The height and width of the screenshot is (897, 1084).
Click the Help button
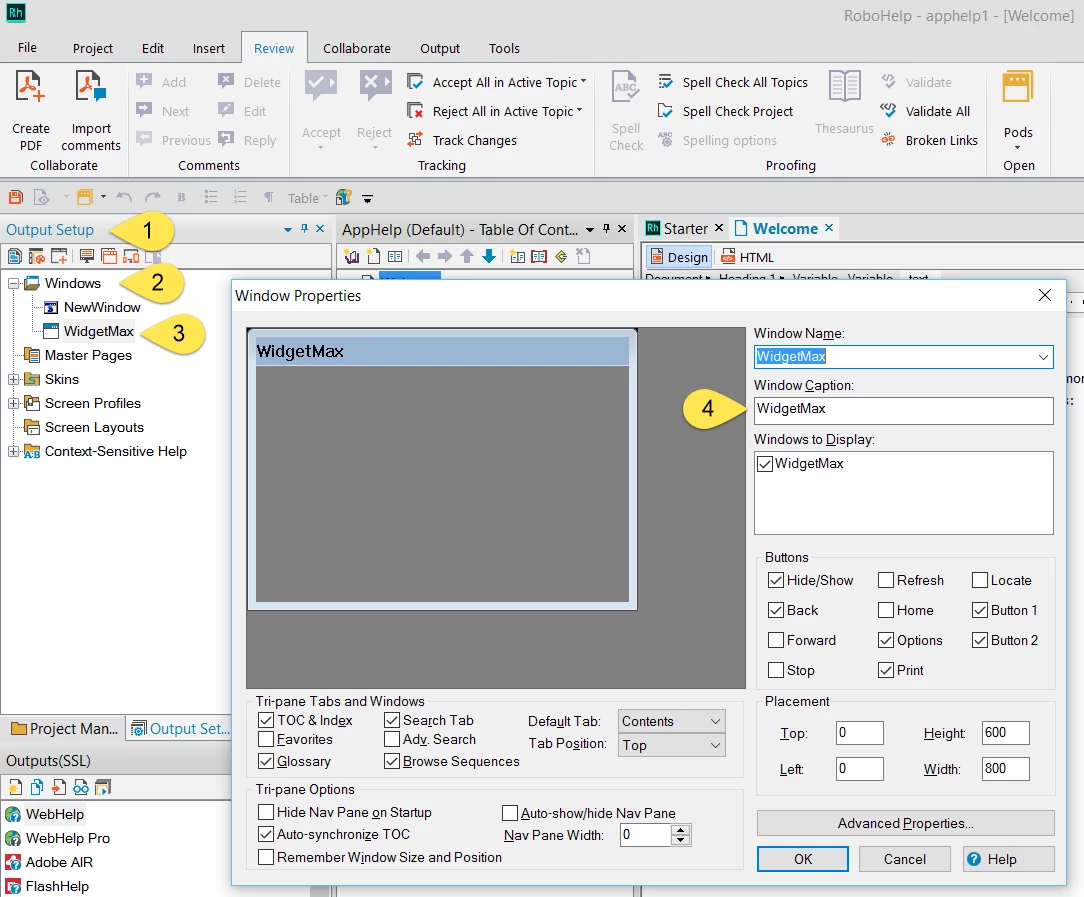(x=1009, y=859)
